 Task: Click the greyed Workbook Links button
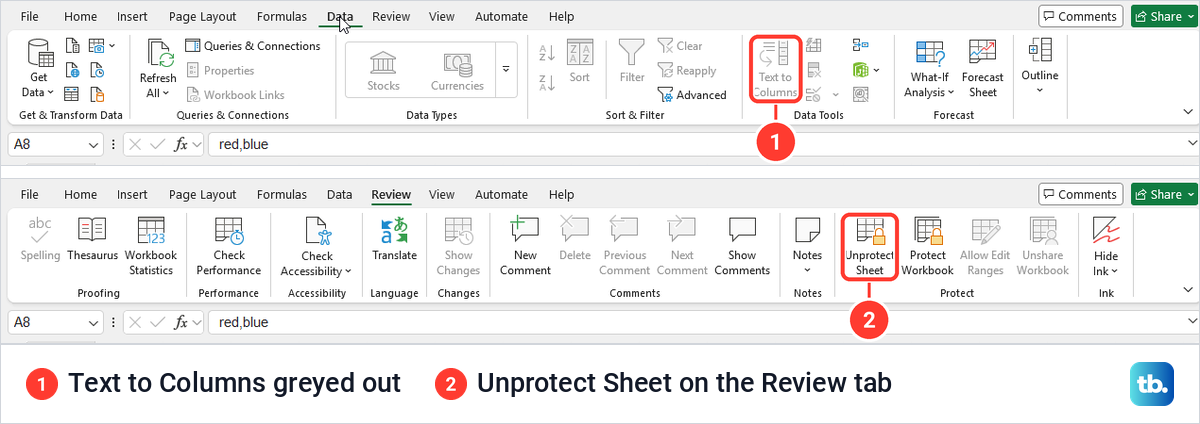[235, 95]
